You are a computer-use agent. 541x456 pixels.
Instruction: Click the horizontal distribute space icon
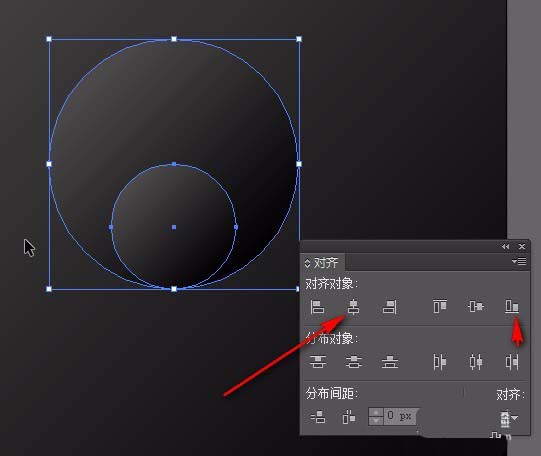coord(349,417)
